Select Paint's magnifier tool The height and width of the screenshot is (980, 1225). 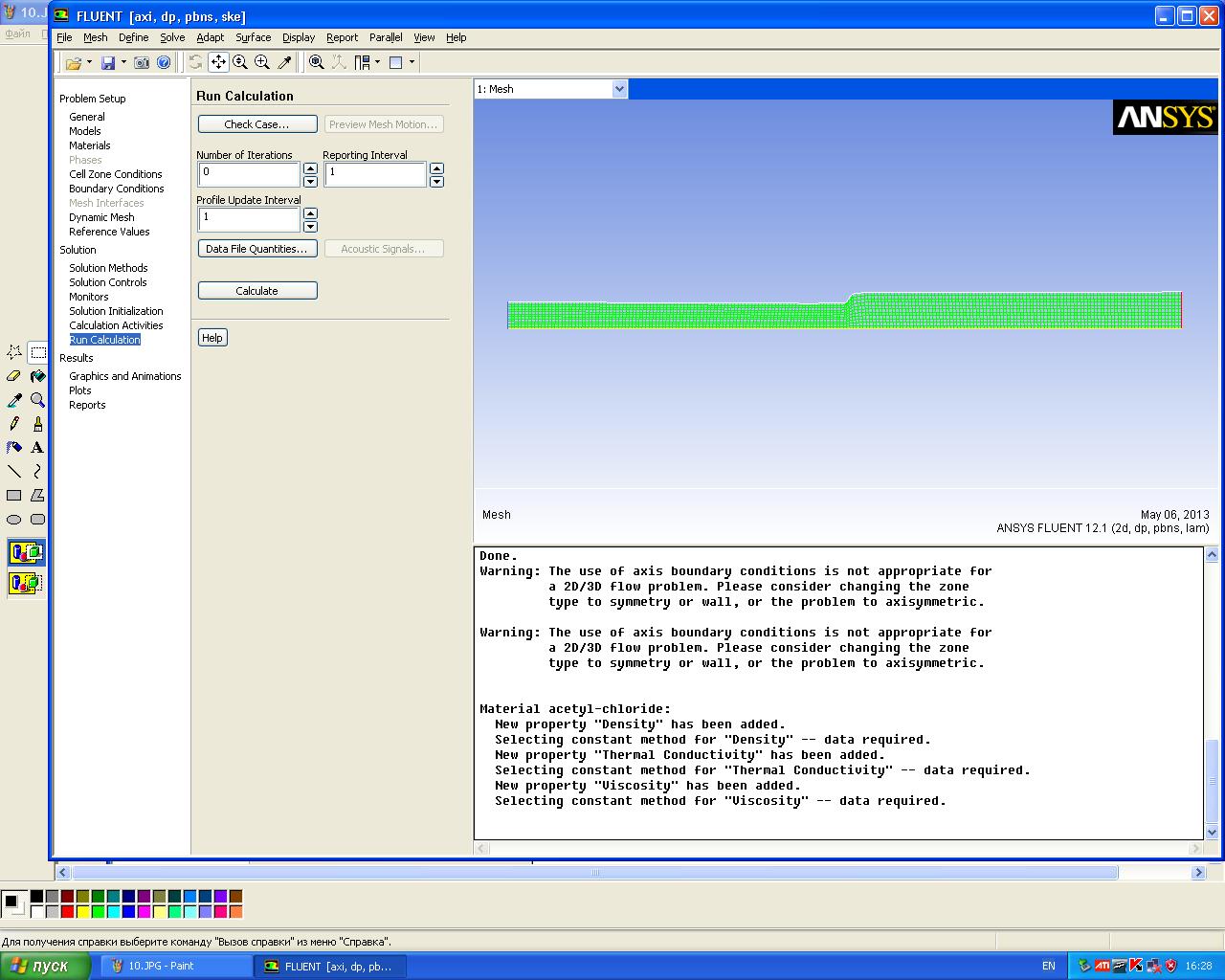point(37,400)
